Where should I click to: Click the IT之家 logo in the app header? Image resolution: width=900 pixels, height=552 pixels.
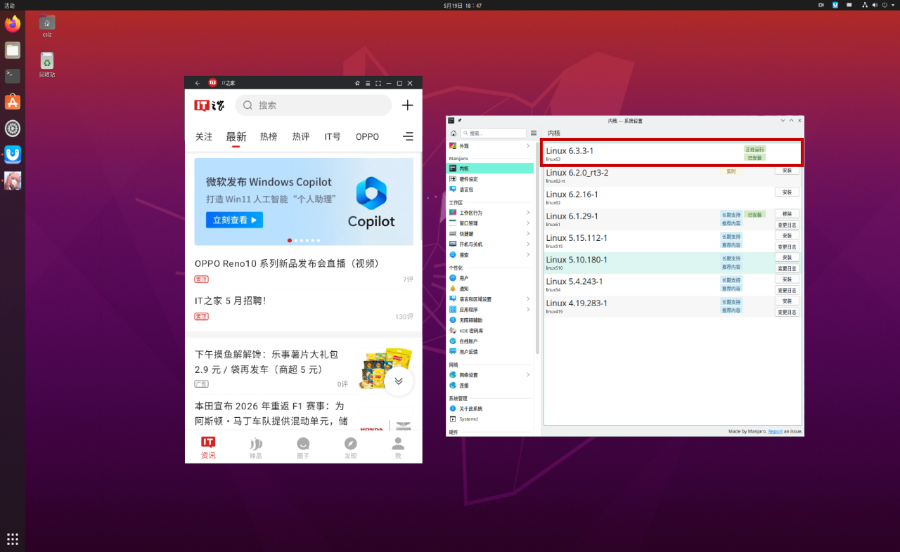click(x=209, y=105)
